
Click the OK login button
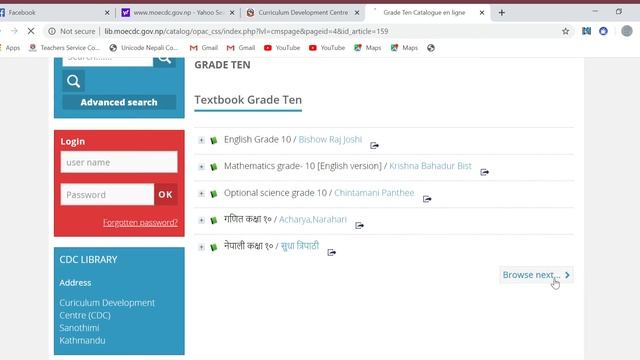[x=165, y=194]
